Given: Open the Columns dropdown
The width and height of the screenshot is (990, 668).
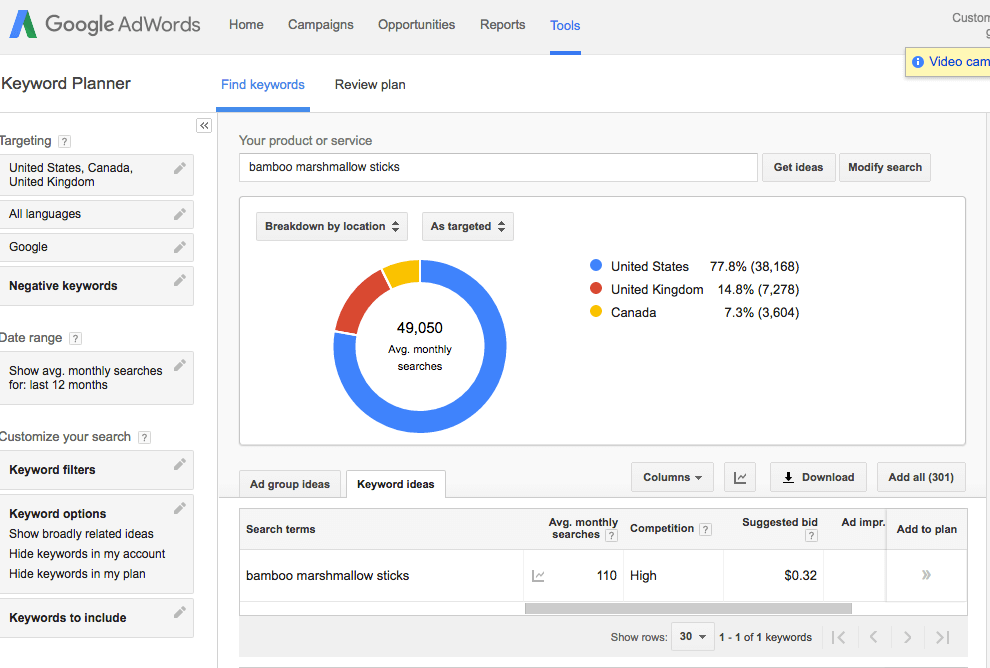Looking at the screenshot, I should click(x=672, y=477).
